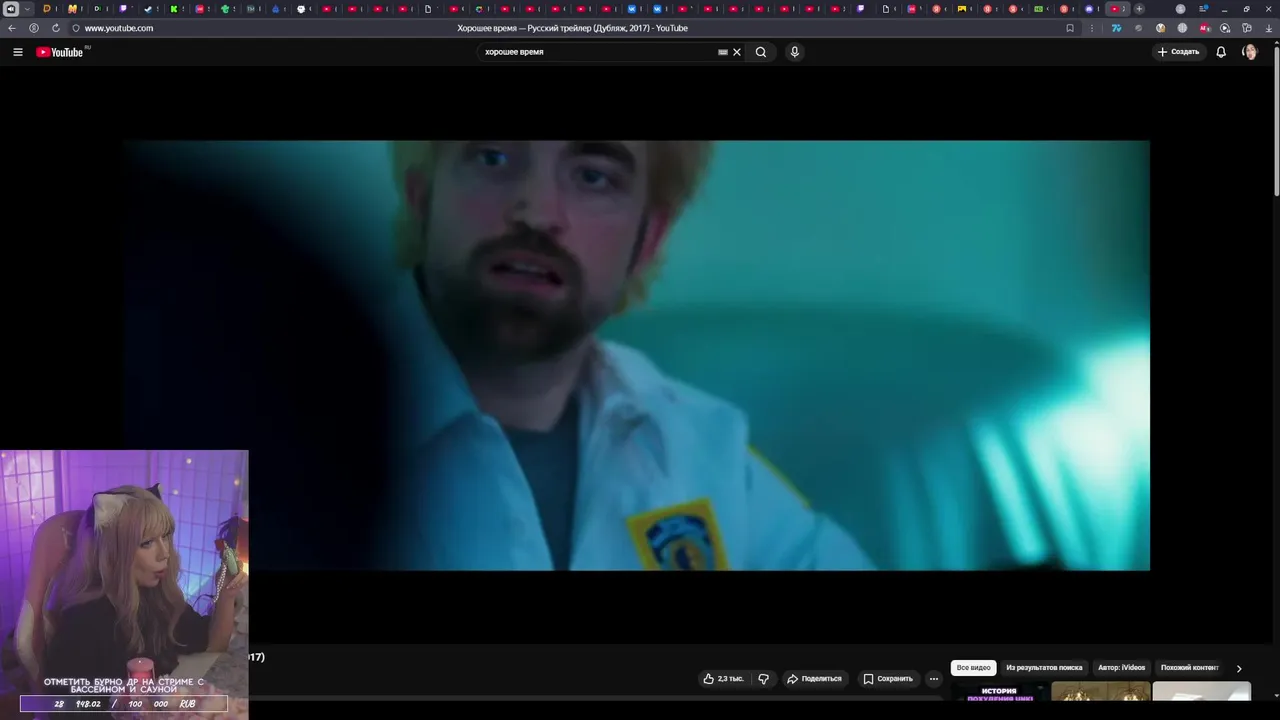
Task: Dislike the video
Action: [764, 679]
